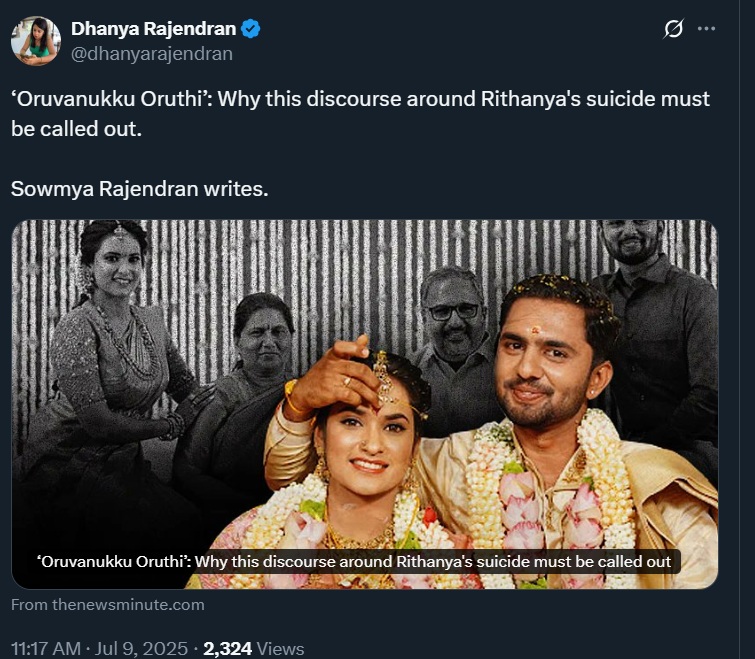755x659 pixels.
Task: Click the headline caption on preview image
Action: tap(354, 561)
